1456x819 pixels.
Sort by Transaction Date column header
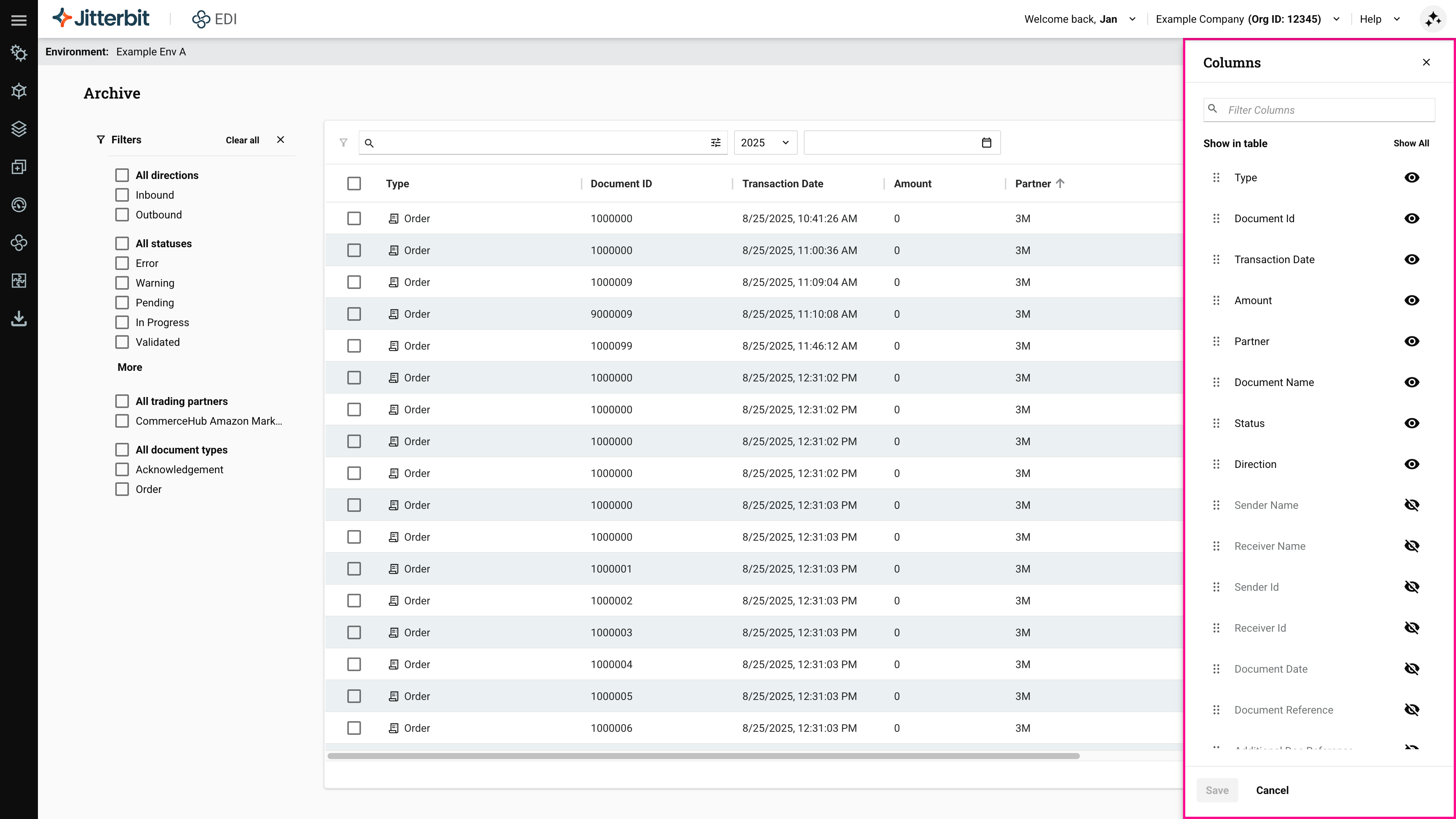[782, 184]
